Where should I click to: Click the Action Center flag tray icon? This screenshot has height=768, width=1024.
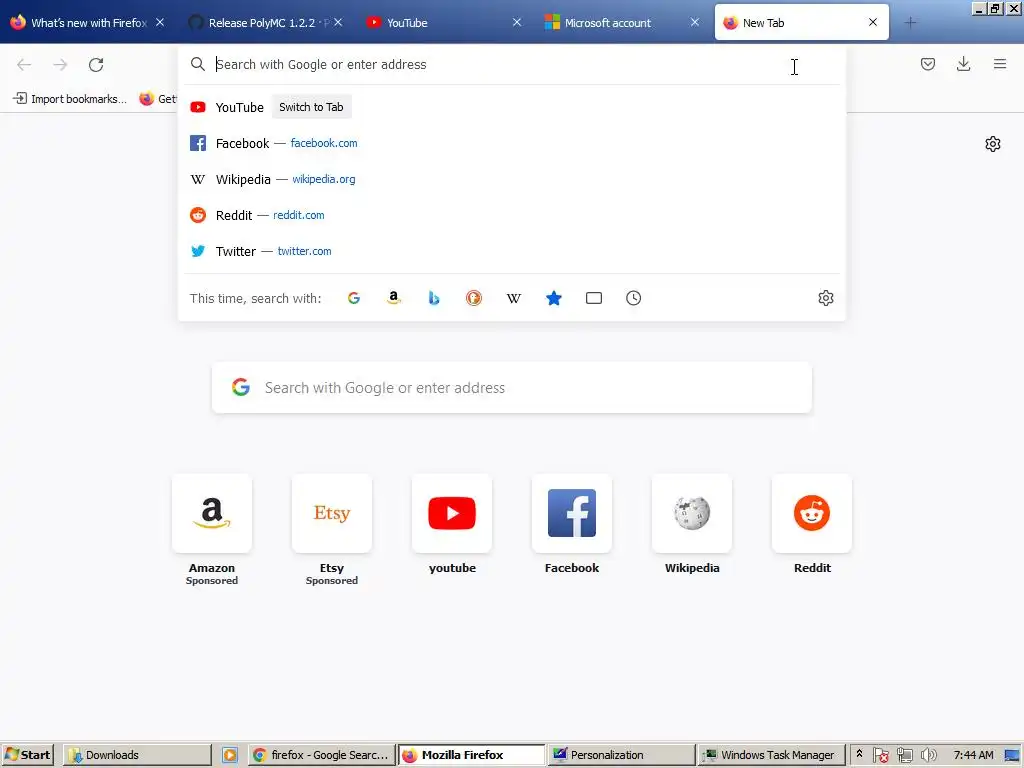pyautogui.click(x=880, y=755)
